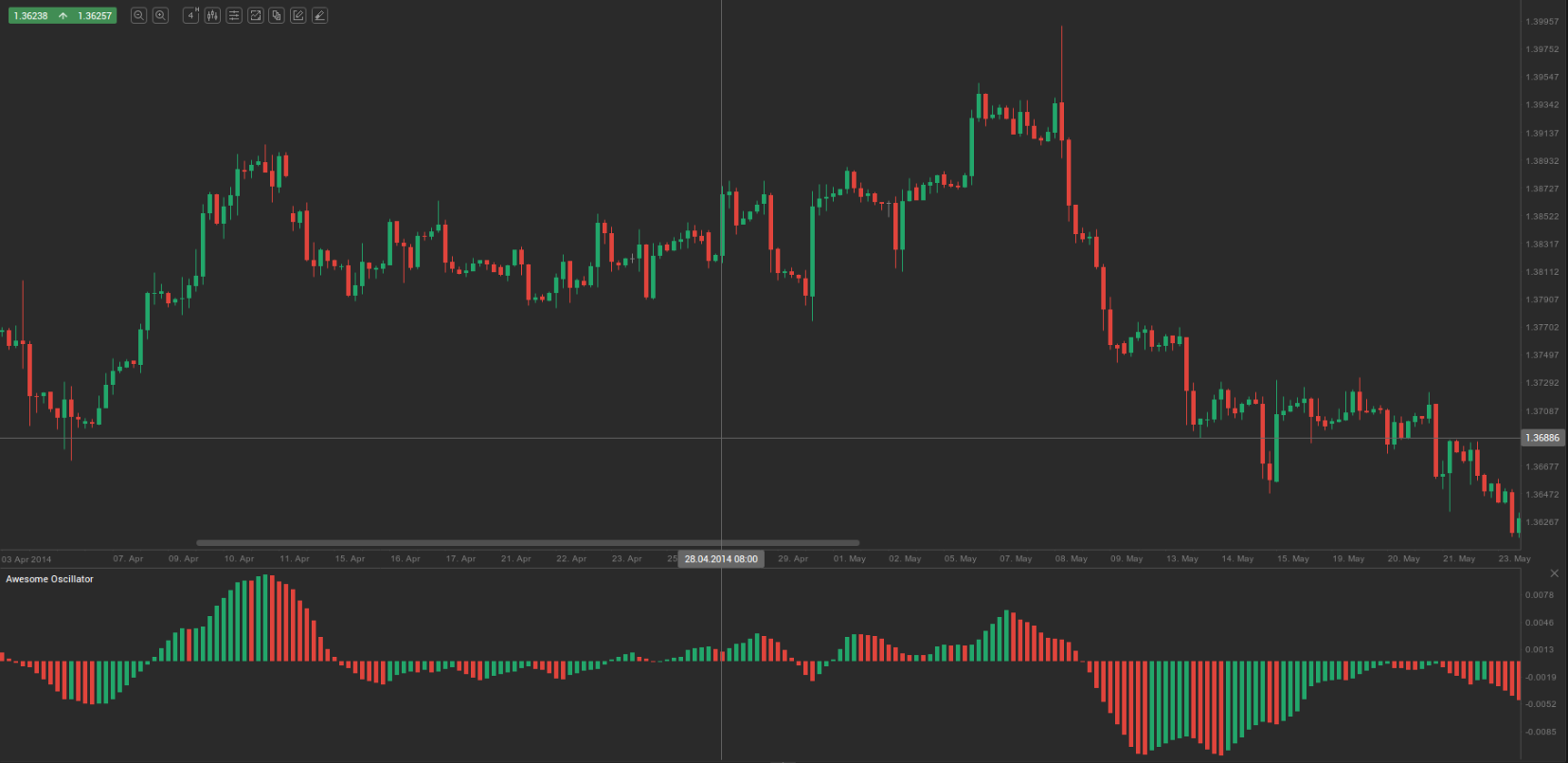Image resolution: width=1568 pixels, height=763 pixels.
Task: Click the horizontal chart scrollbar
Action: (x=527, y=543)
